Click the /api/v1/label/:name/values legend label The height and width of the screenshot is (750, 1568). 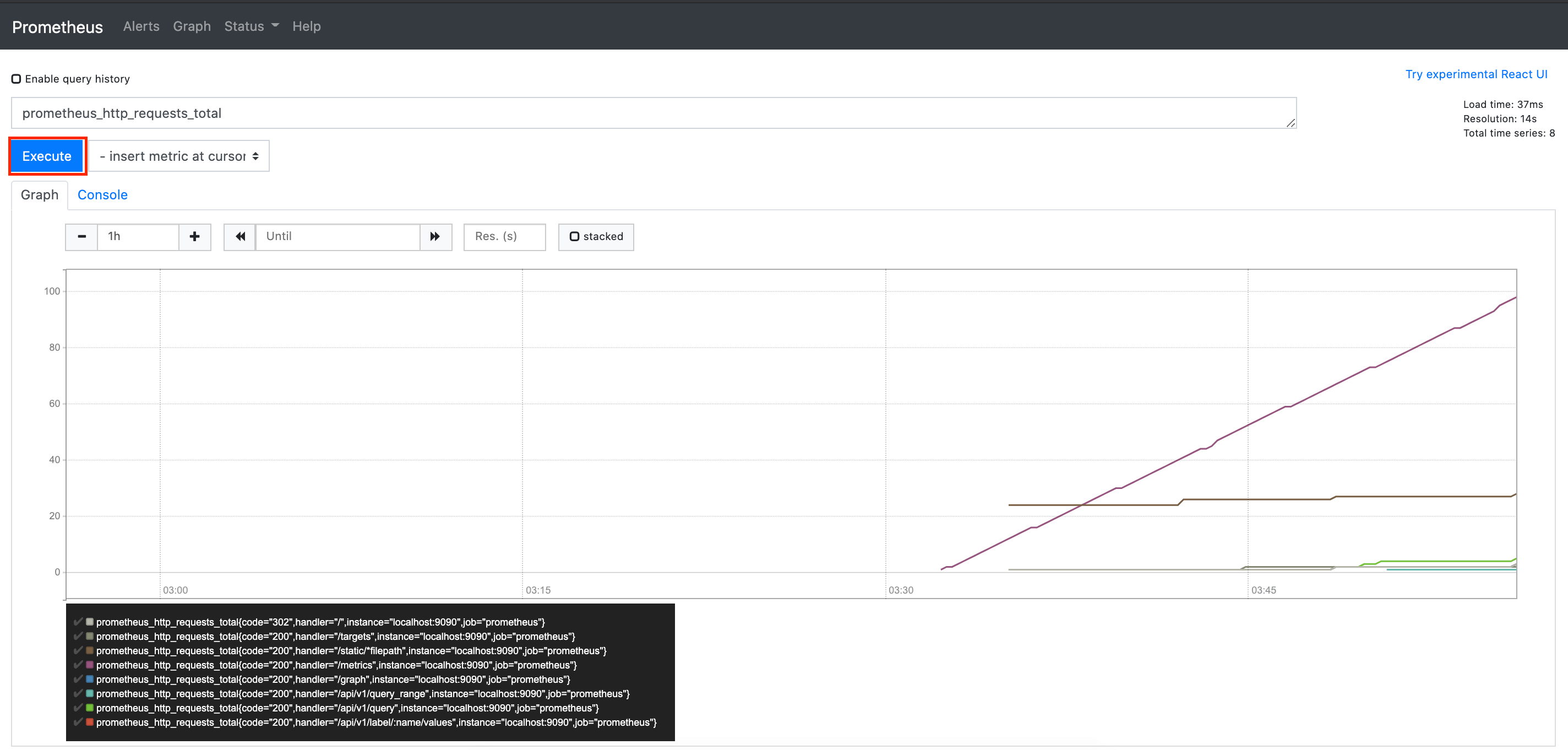tap(376, 722)
